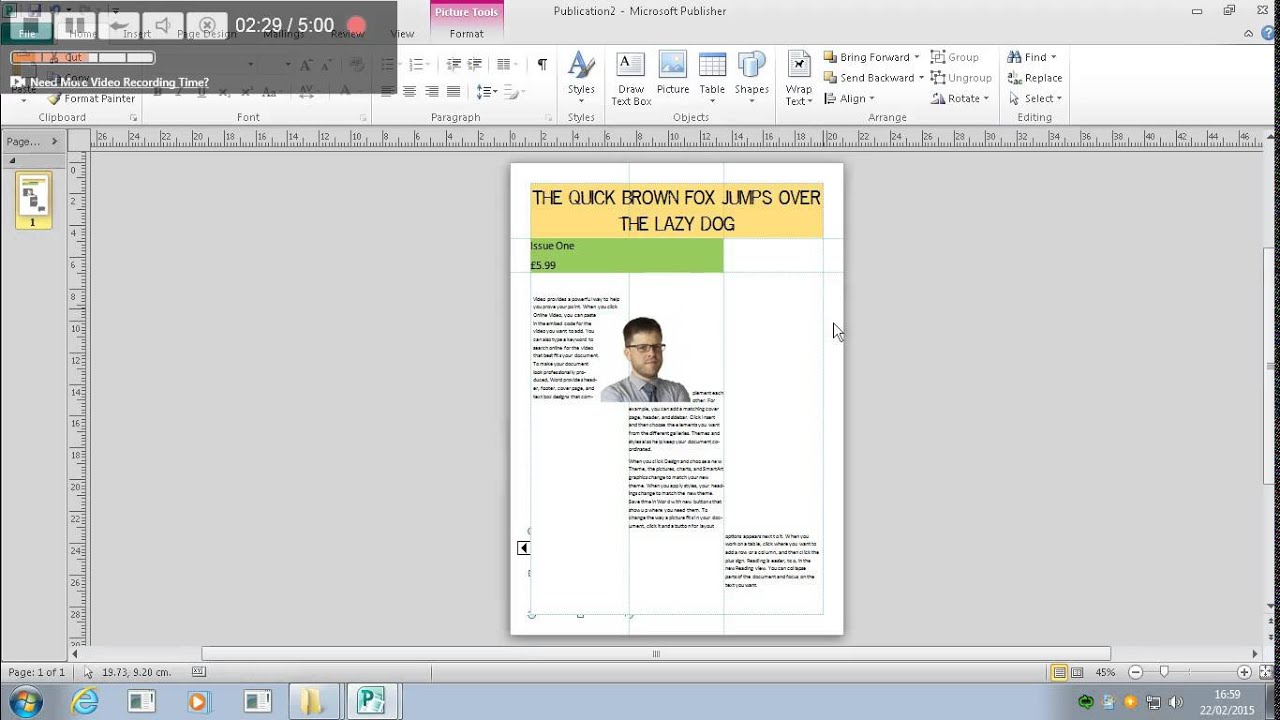This screenshot has height=720, width=1280.
Task: Click the red record indicator
Action: click(x=355, y=25)
